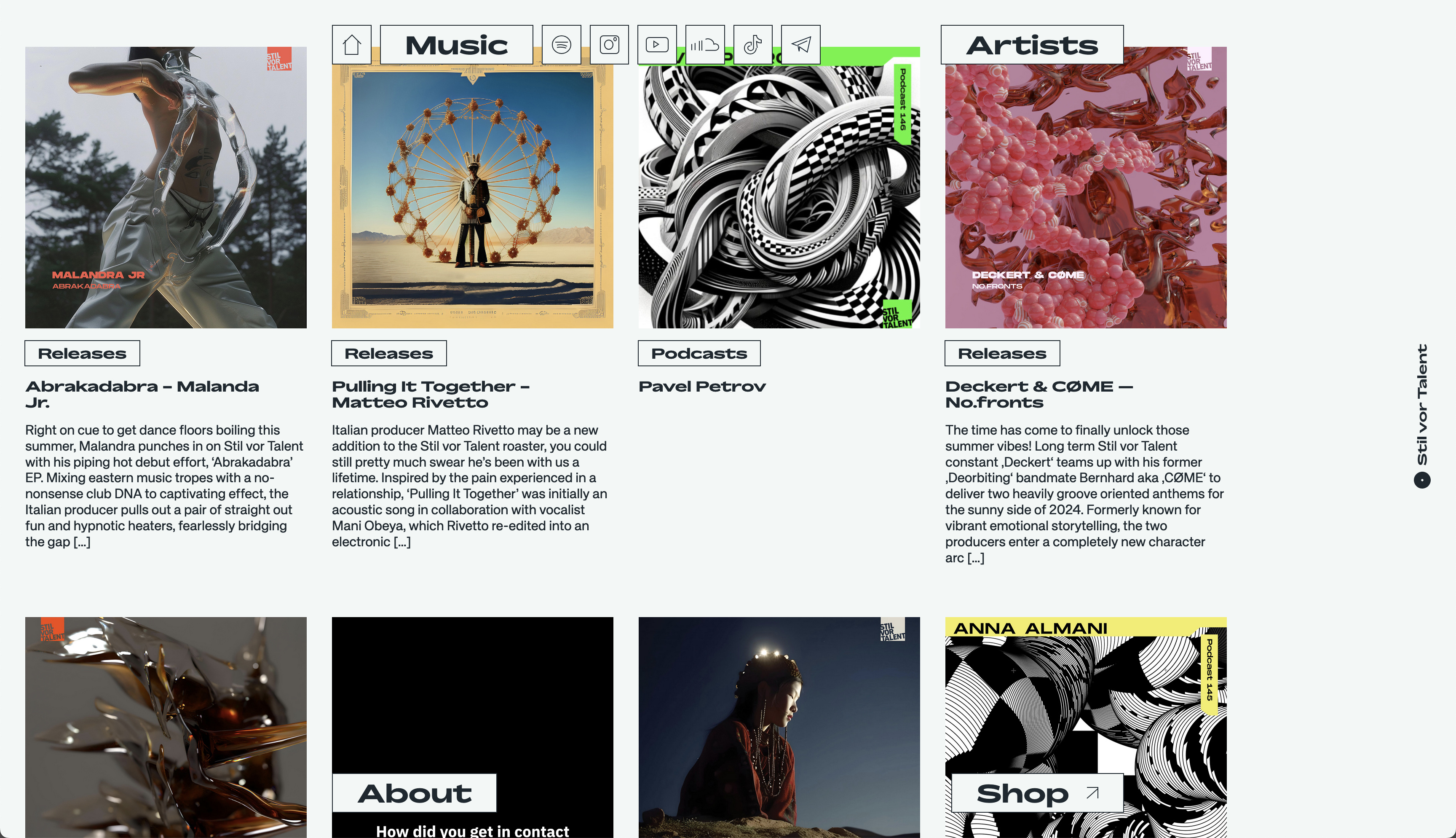Open Deckert & CØME — No.fronts title
This screenshot has height=838, width=1456.
(x=1039, y=394)
